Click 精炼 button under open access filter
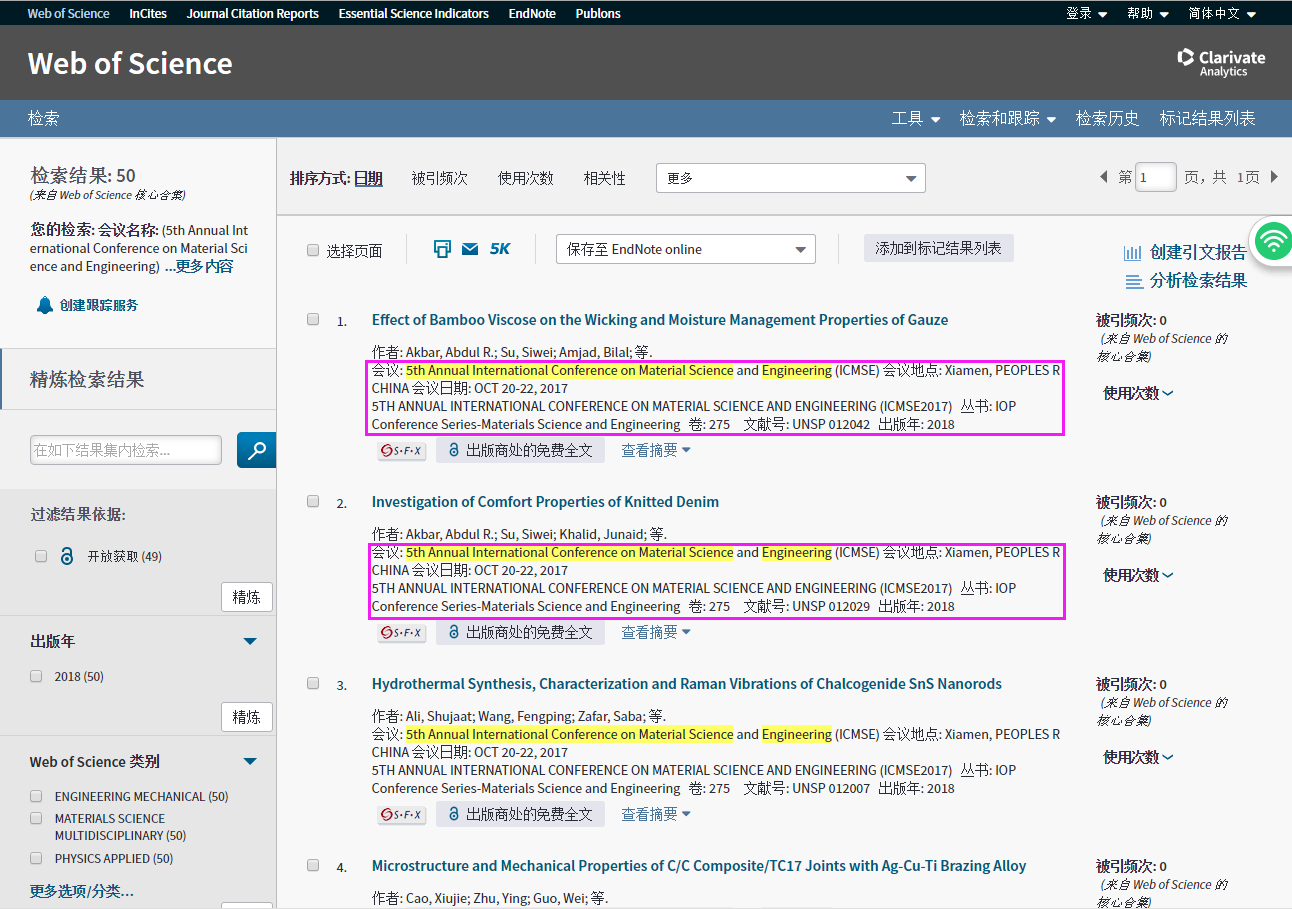The image size is (1292, 909). [x=247, y=597]
